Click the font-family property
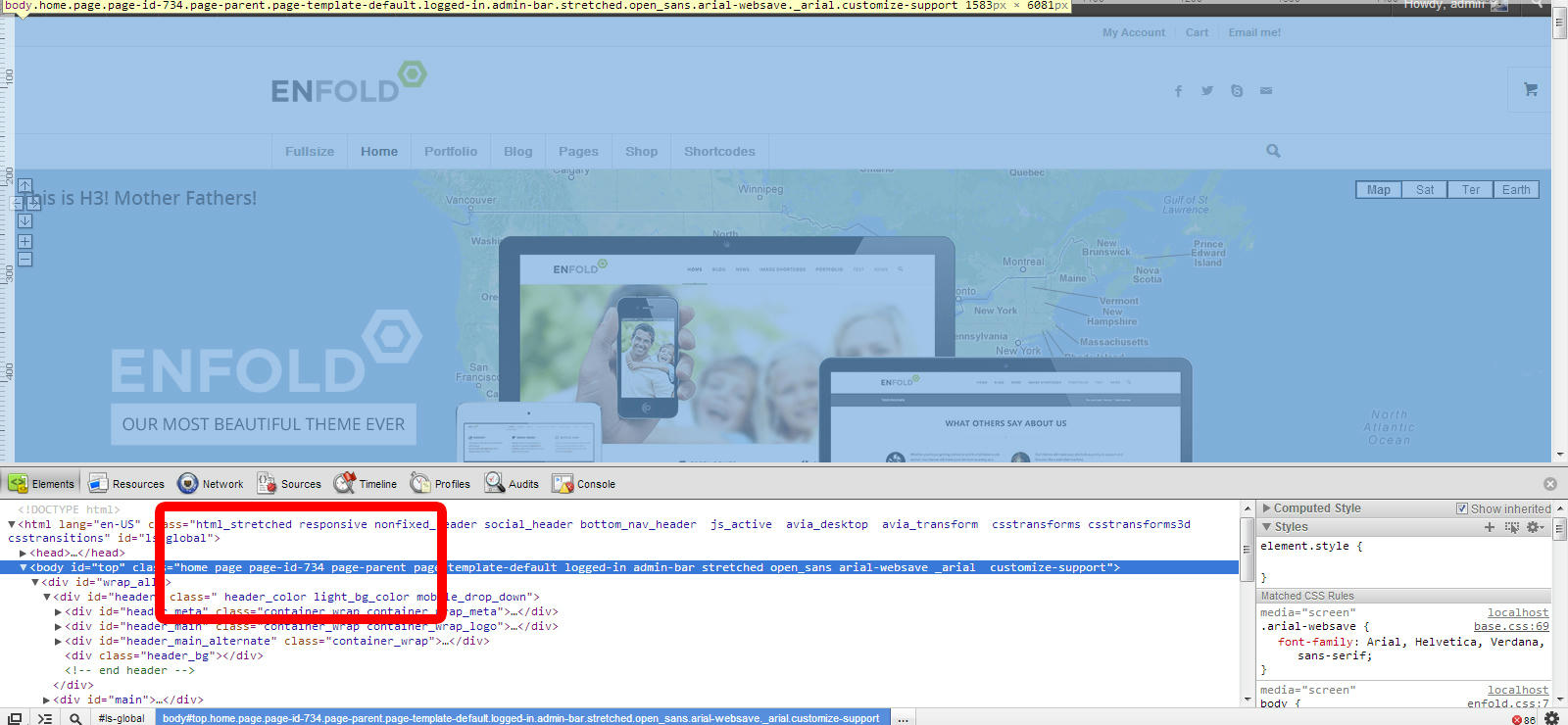The image size is (1568, 725). click(1318, 642)
